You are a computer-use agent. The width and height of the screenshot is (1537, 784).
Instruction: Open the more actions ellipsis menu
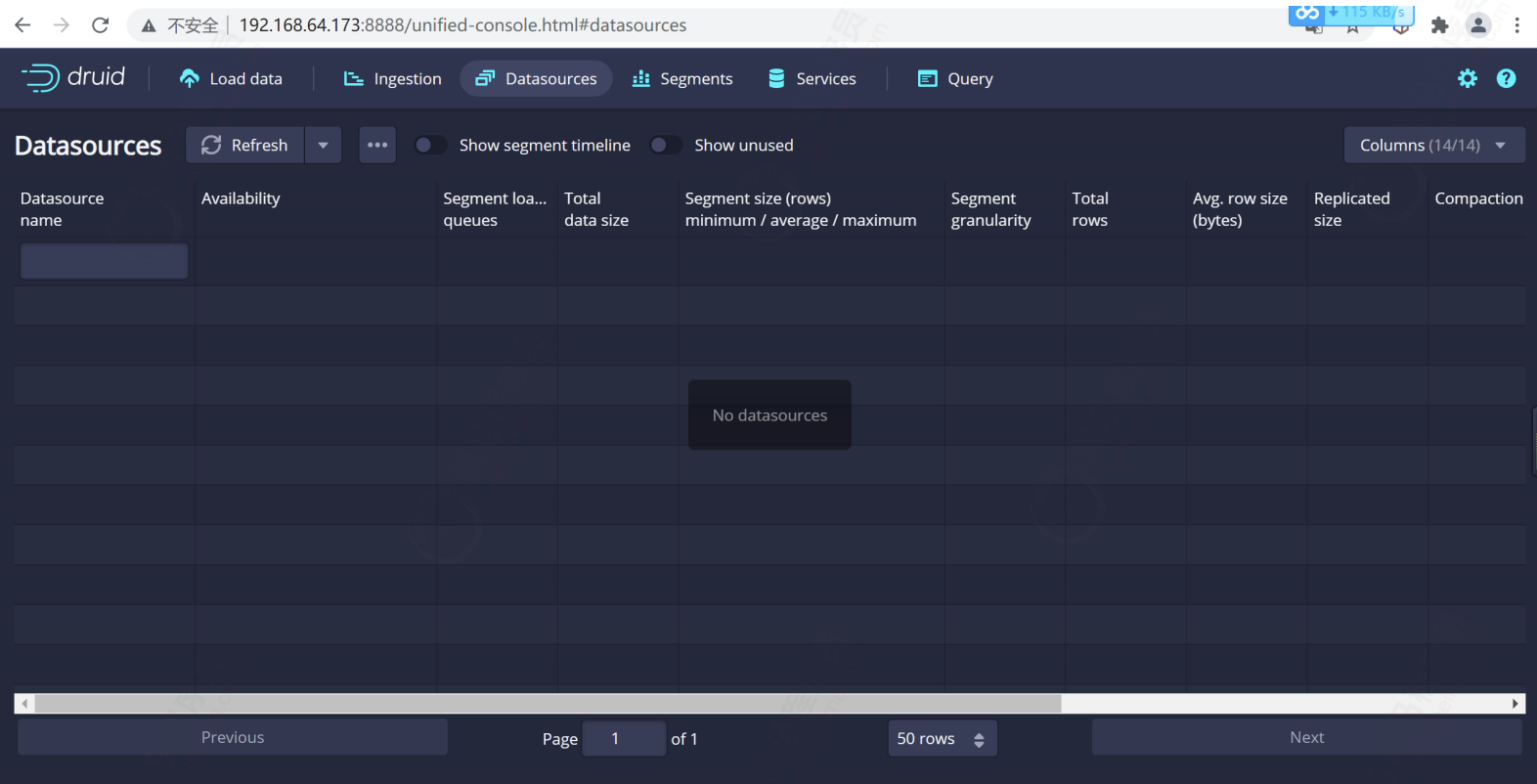(x=377, y=145)
